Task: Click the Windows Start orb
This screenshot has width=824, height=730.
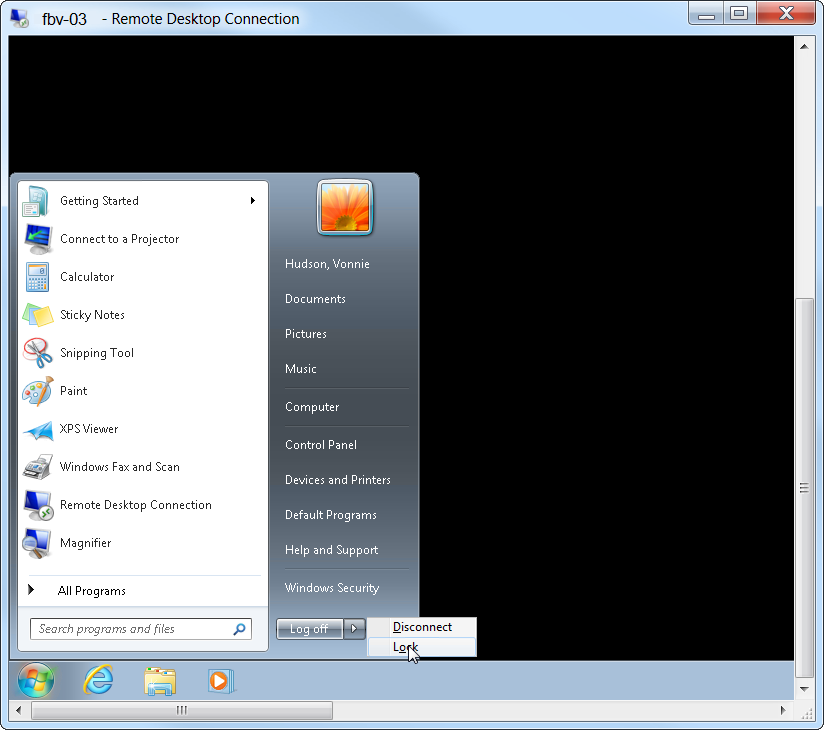Action: pos(36,680)
